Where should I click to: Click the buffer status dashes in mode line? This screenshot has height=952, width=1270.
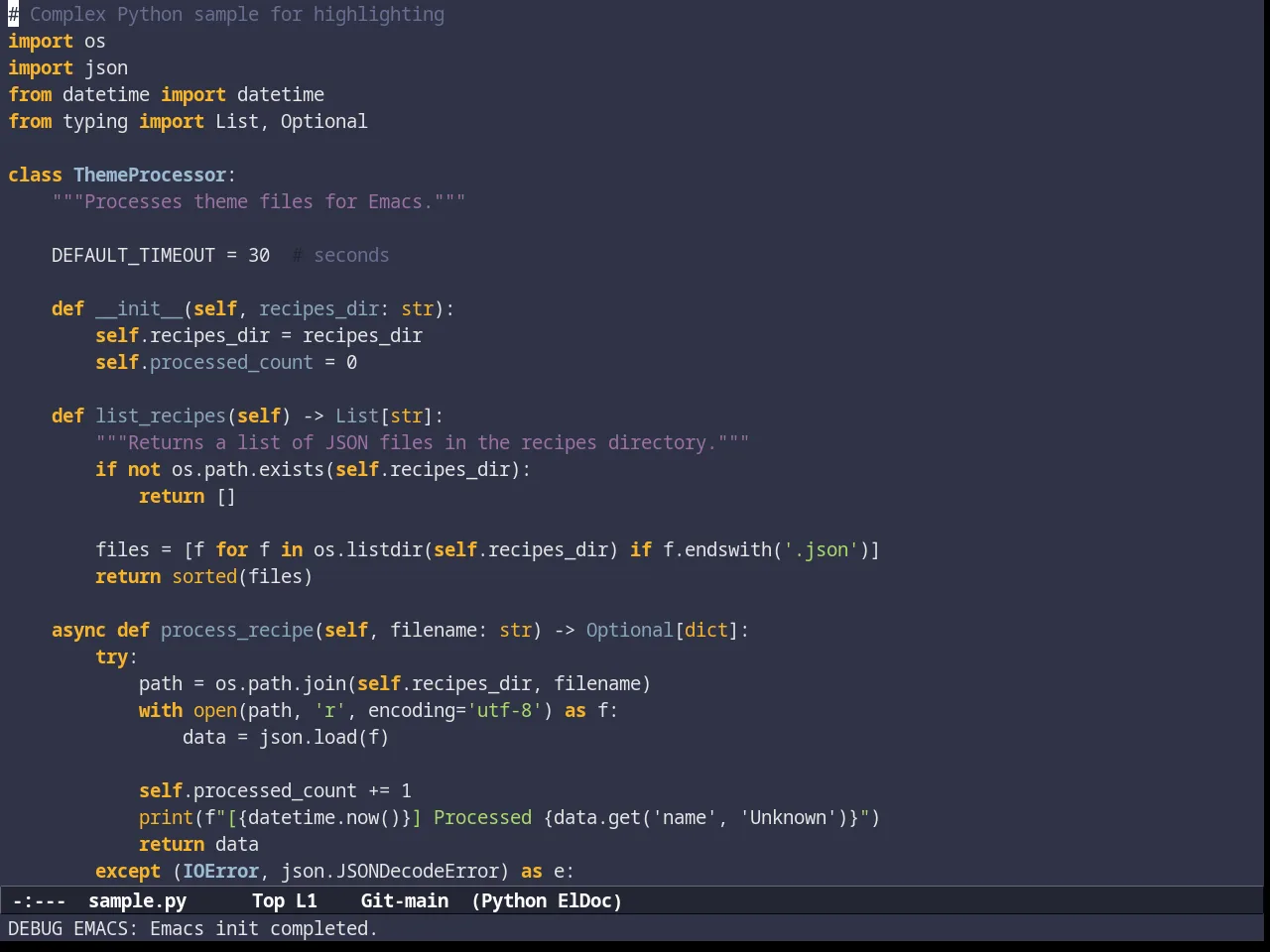point(39,900)
